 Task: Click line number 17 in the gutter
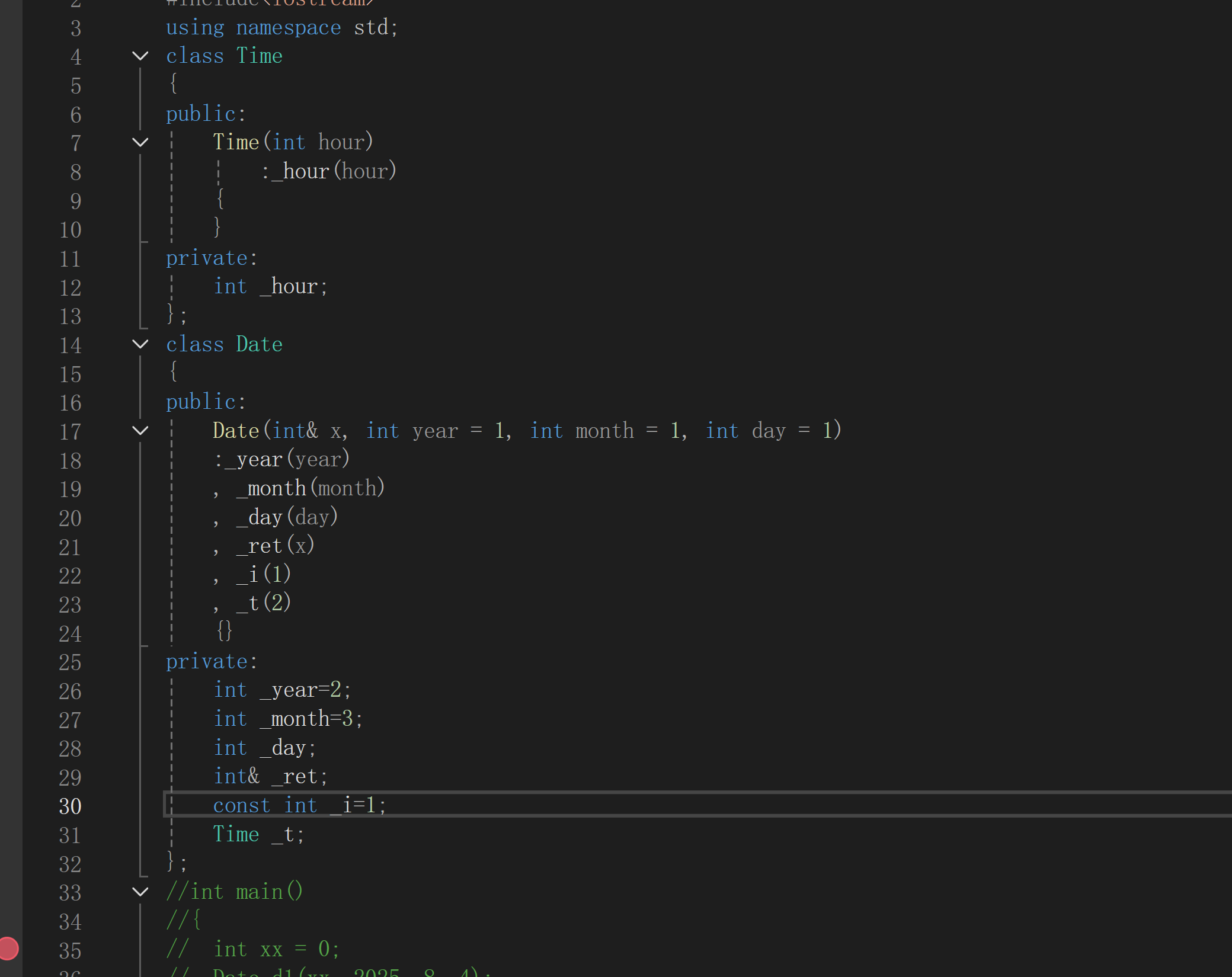tap(70, 432)
